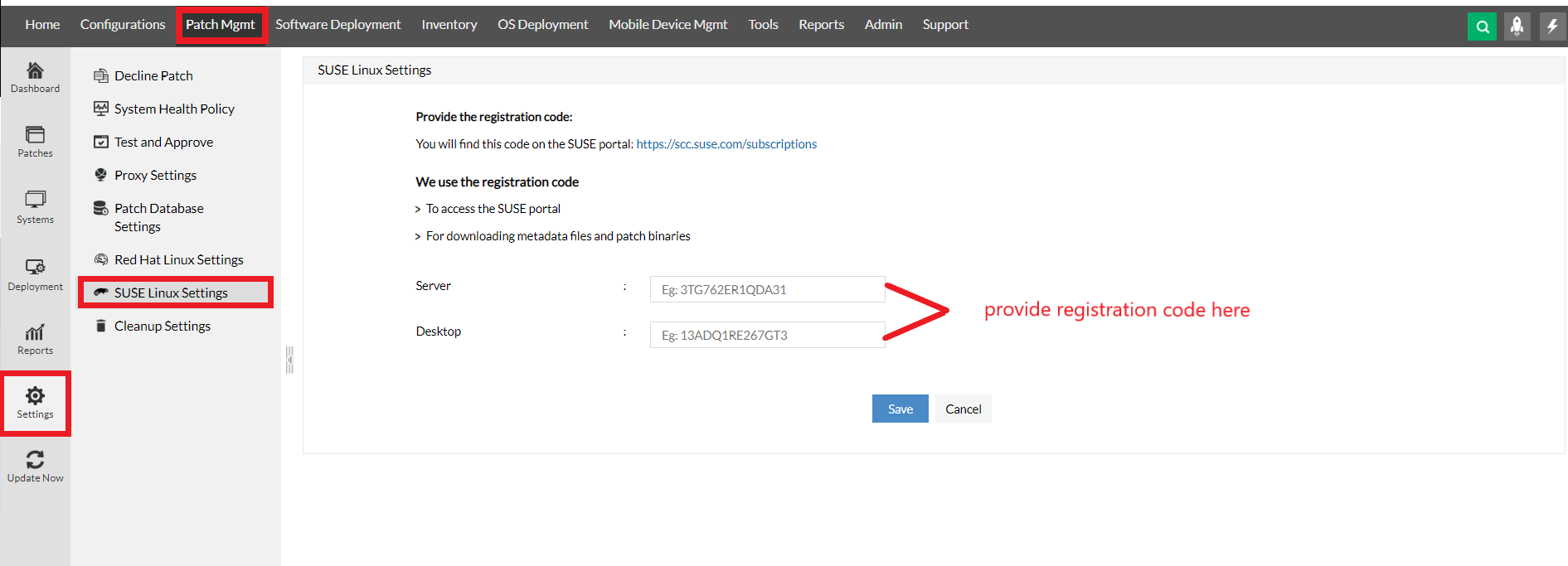Open Cleanup Settings page
Screen dimensions: 1568x566
point(163,326)
